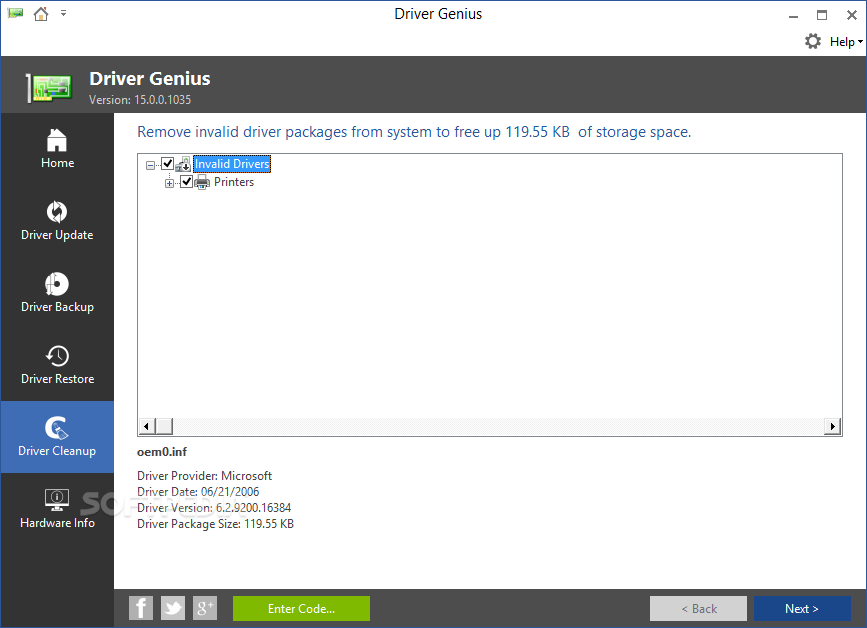Open the Driver Backup section
Image resolution: width=867 pixels, height=628 pixels.
coord(57,292)
